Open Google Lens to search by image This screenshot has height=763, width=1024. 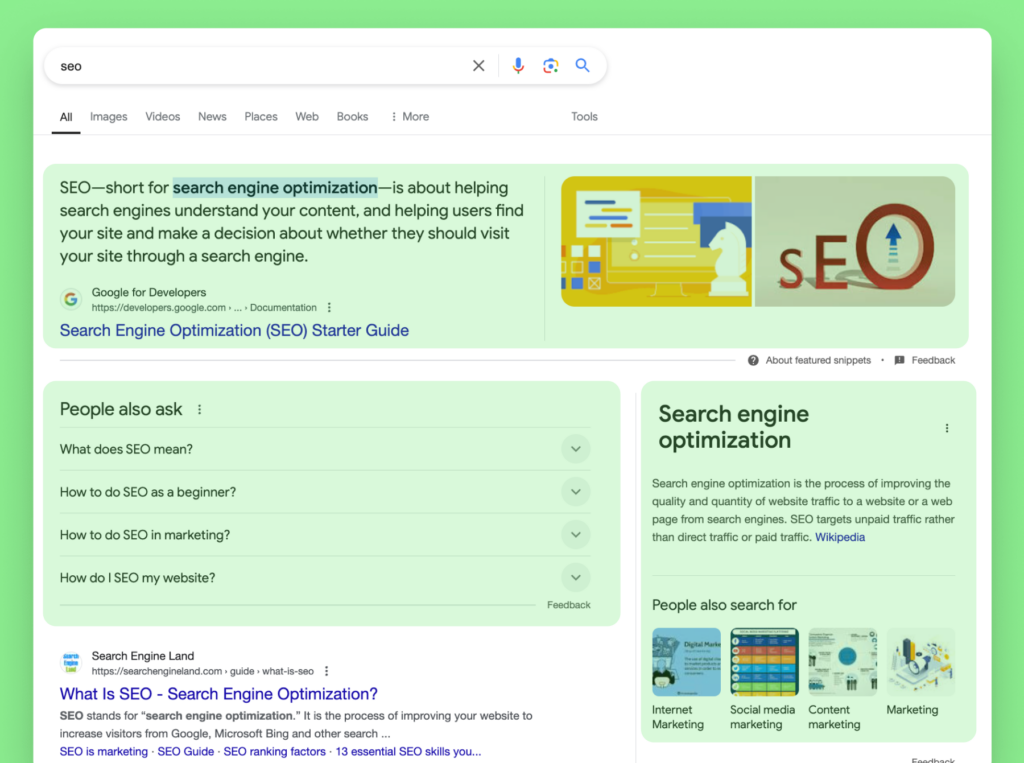(x=550, y=65)
